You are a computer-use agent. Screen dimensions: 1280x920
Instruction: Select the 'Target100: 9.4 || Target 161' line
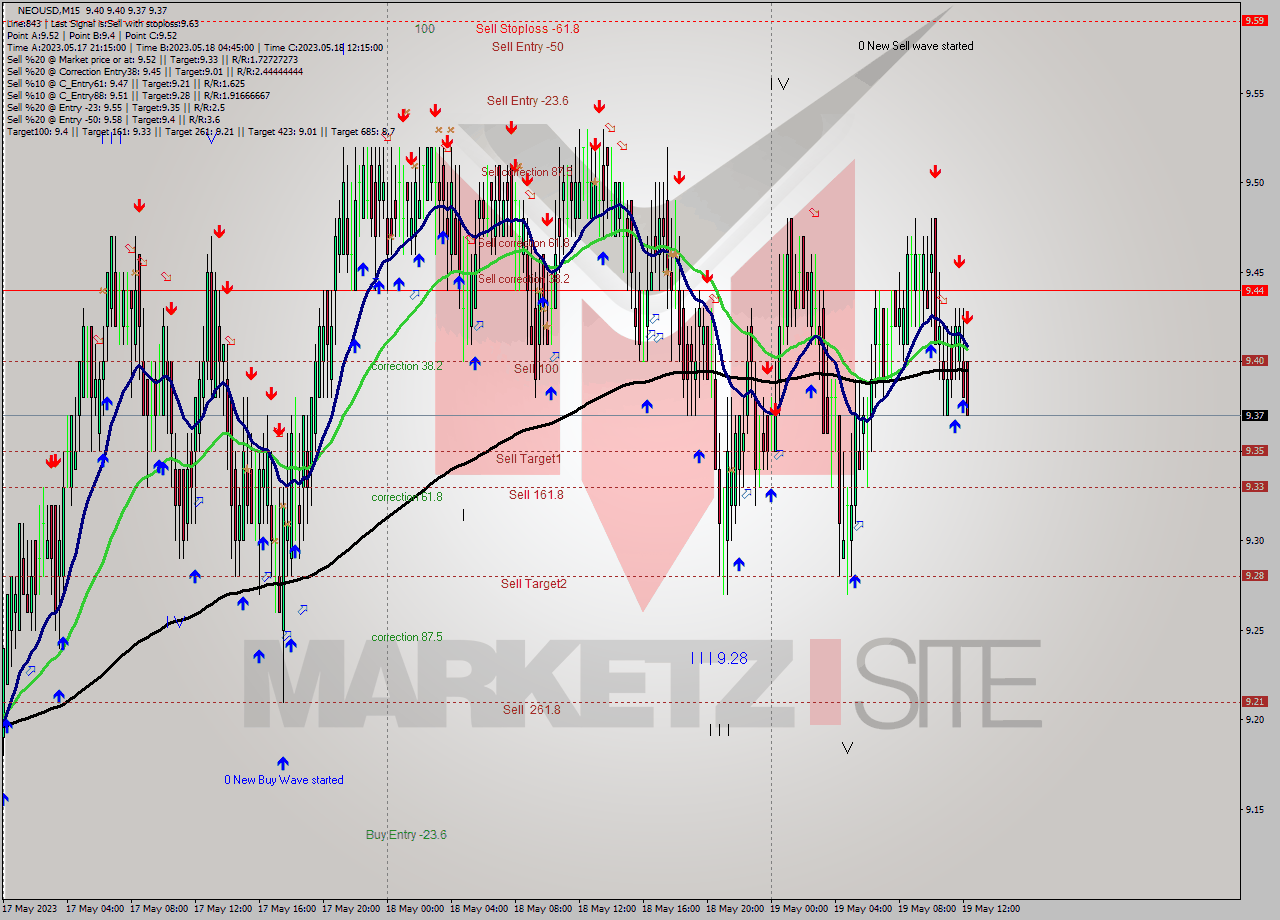201,131
